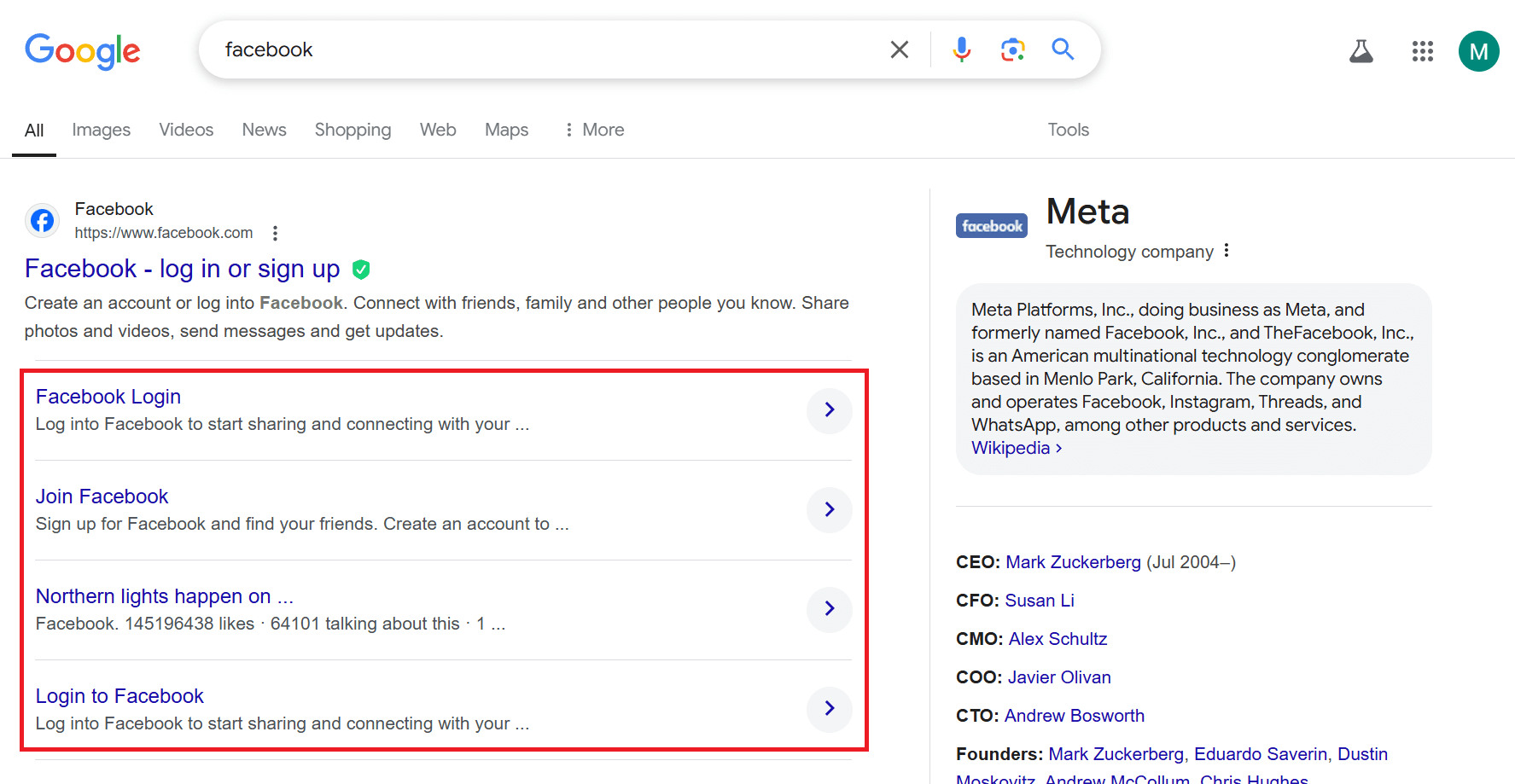Image resolution: width=1515 pixels, height=784 pixels.
Task: Open options menu beside facebook.com URL
Action: coord(275,233)
